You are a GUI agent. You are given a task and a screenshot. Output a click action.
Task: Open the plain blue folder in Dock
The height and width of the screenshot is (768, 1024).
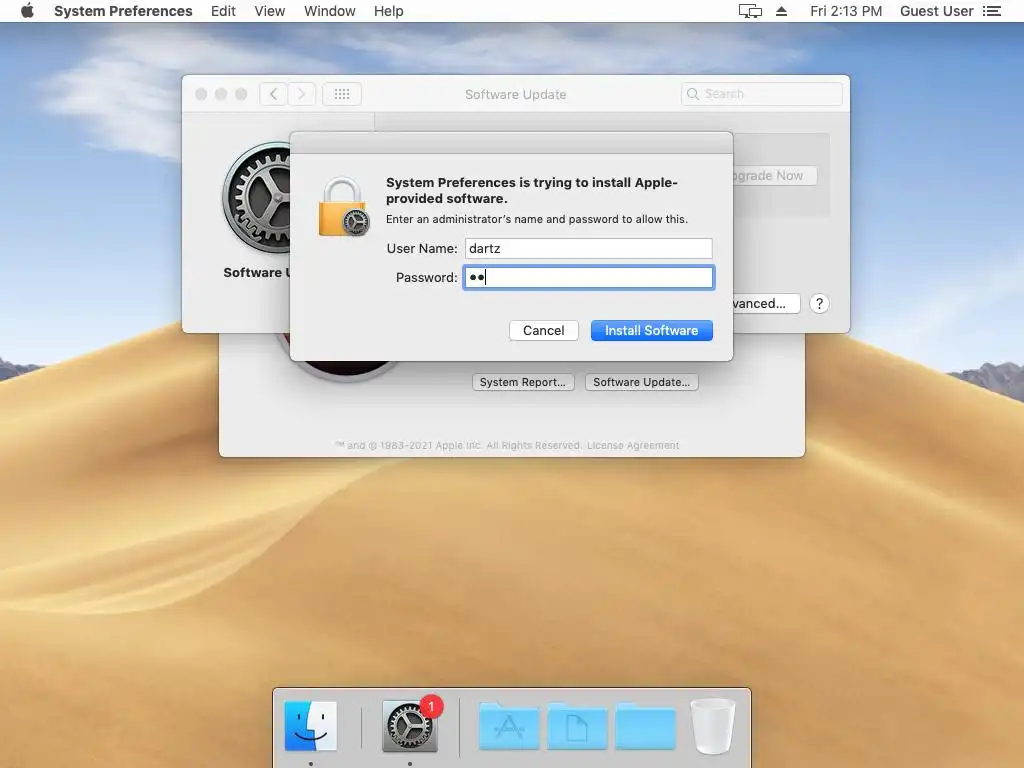click(645, 726)
